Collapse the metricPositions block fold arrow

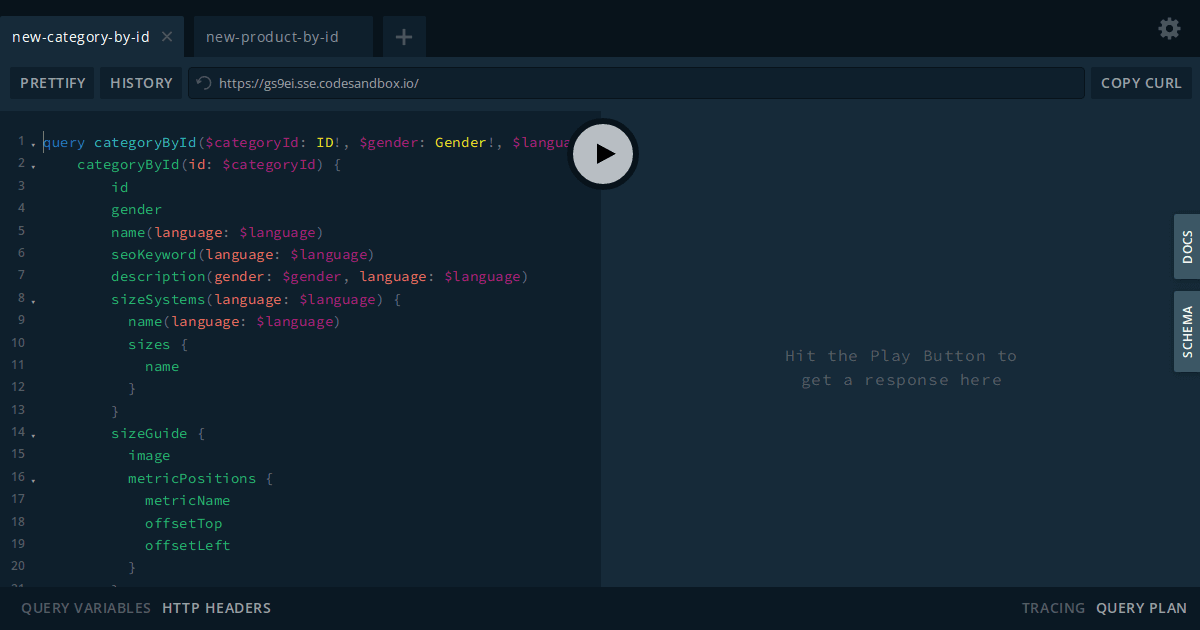point(35,478)
